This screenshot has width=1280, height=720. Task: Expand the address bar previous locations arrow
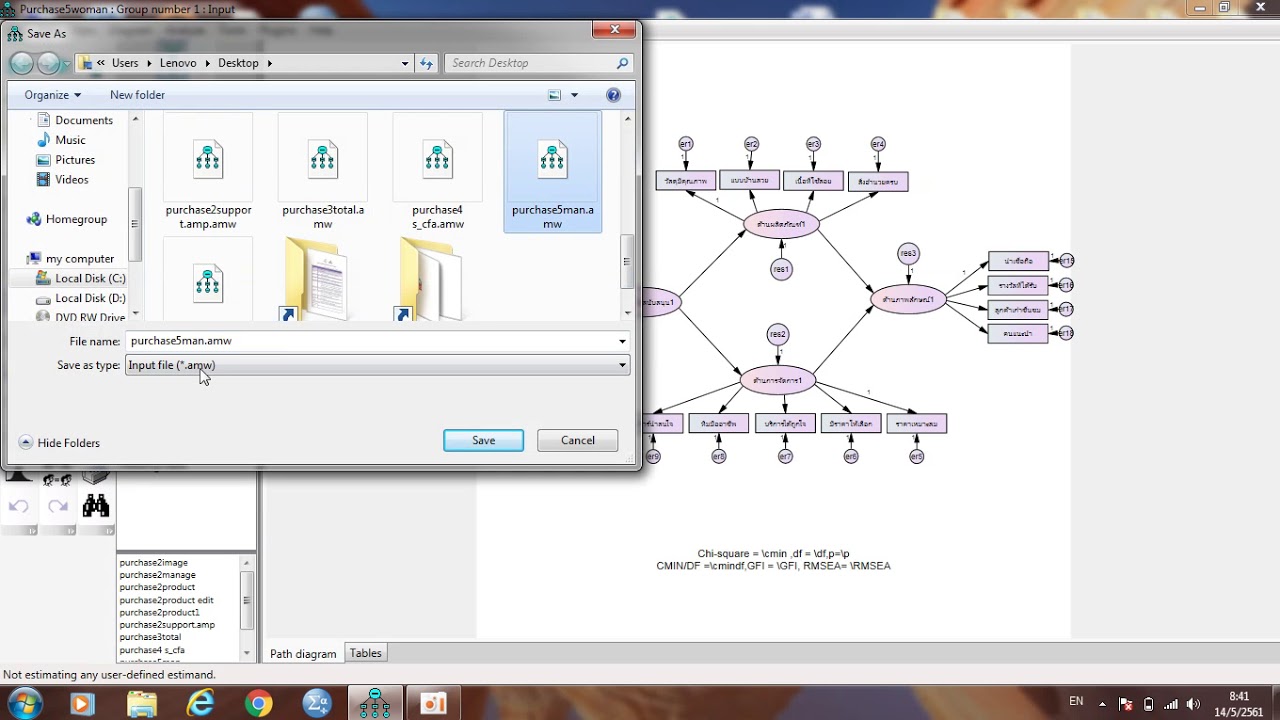point(405,63)
